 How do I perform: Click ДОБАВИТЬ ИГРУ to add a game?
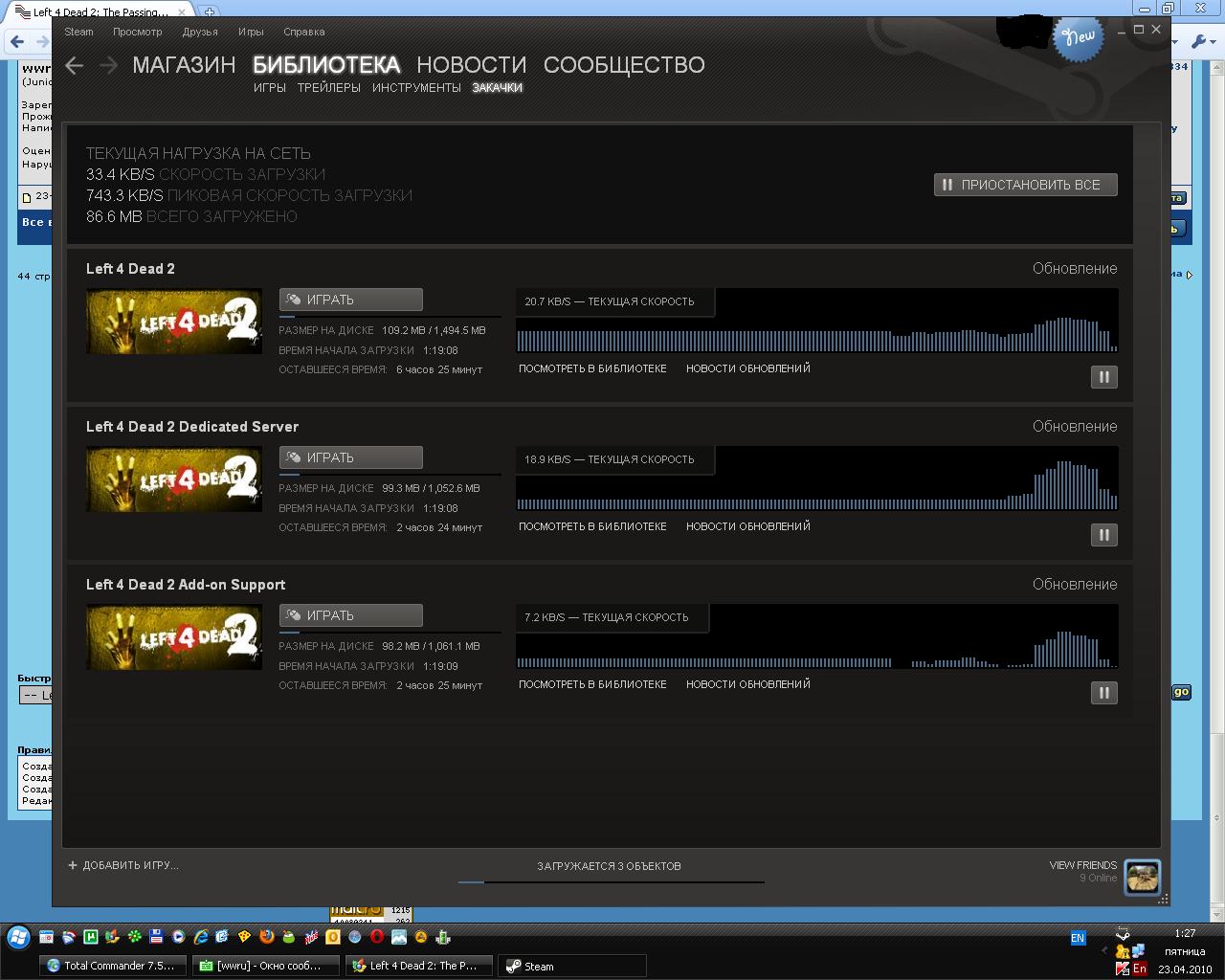[131, 865]
